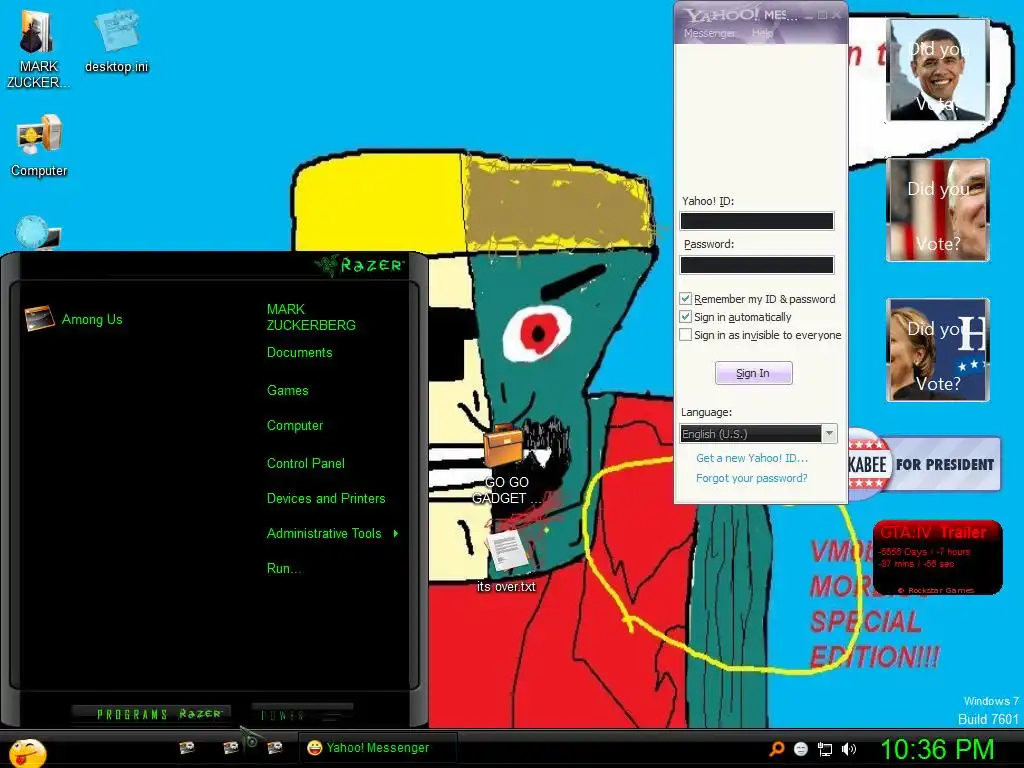The image size is (1024, 768).
Task: Click the Sign In button
Action: click(x=754, y=373)
